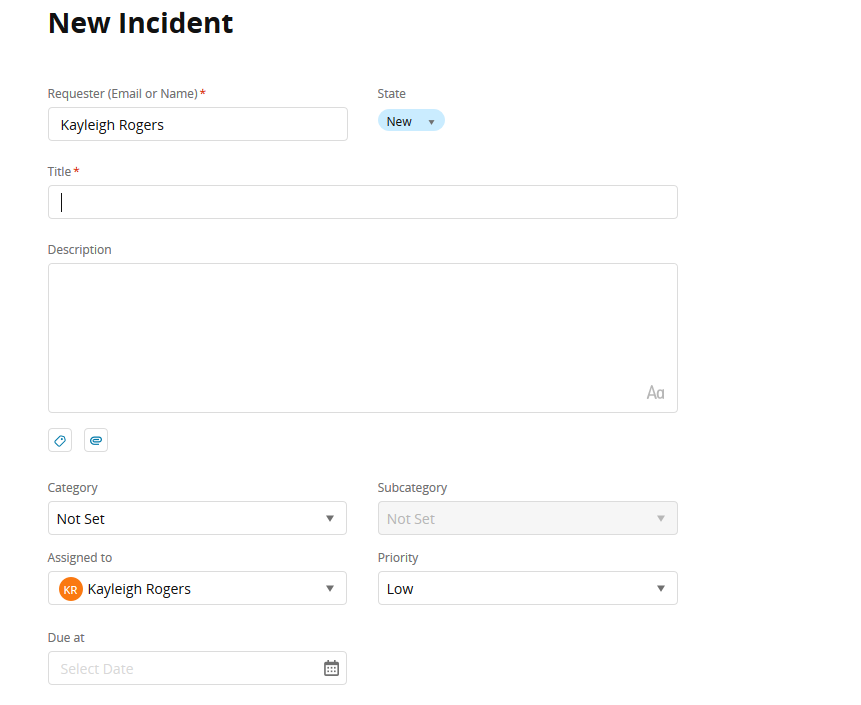Open text formatting options (Aa icon)
This screenshot has width=861, height=705.
point(655,393)
